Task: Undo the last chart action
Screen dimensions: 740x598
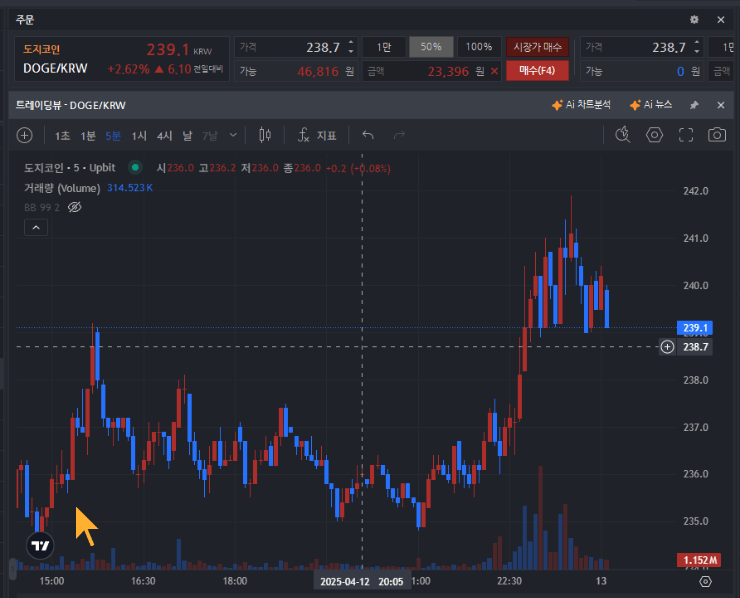Action: (368, 135)
